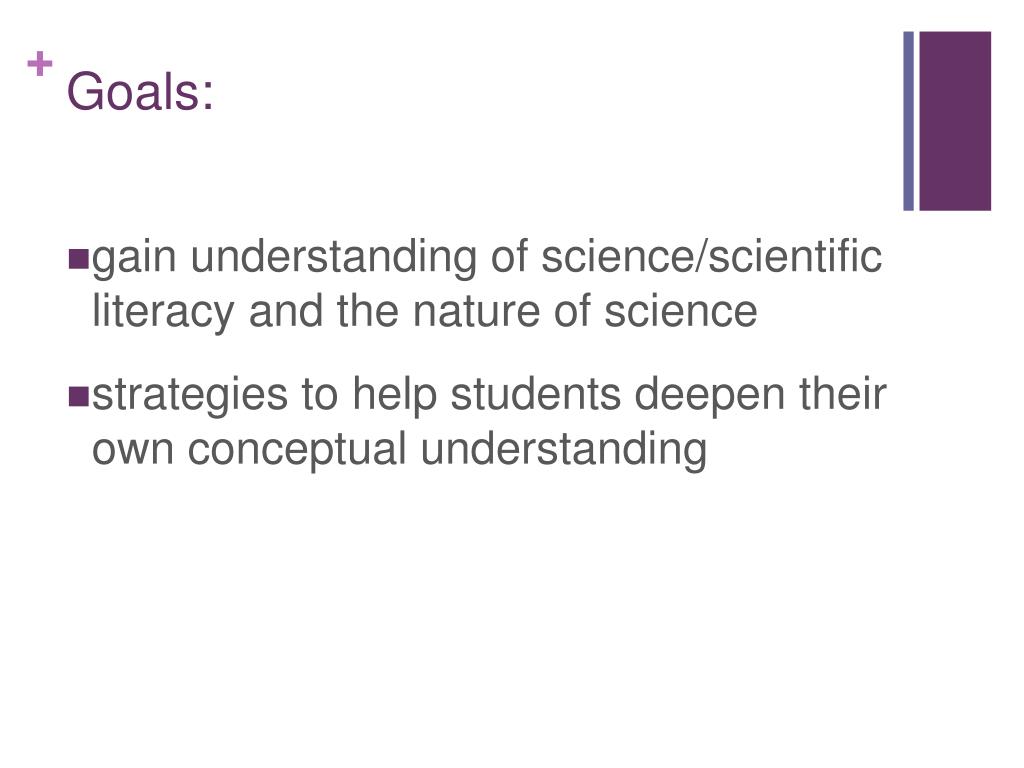This screenshot has height=768, width=1024.
Task: Click the word "help" in second bullet
Action: tap(394, 396)
